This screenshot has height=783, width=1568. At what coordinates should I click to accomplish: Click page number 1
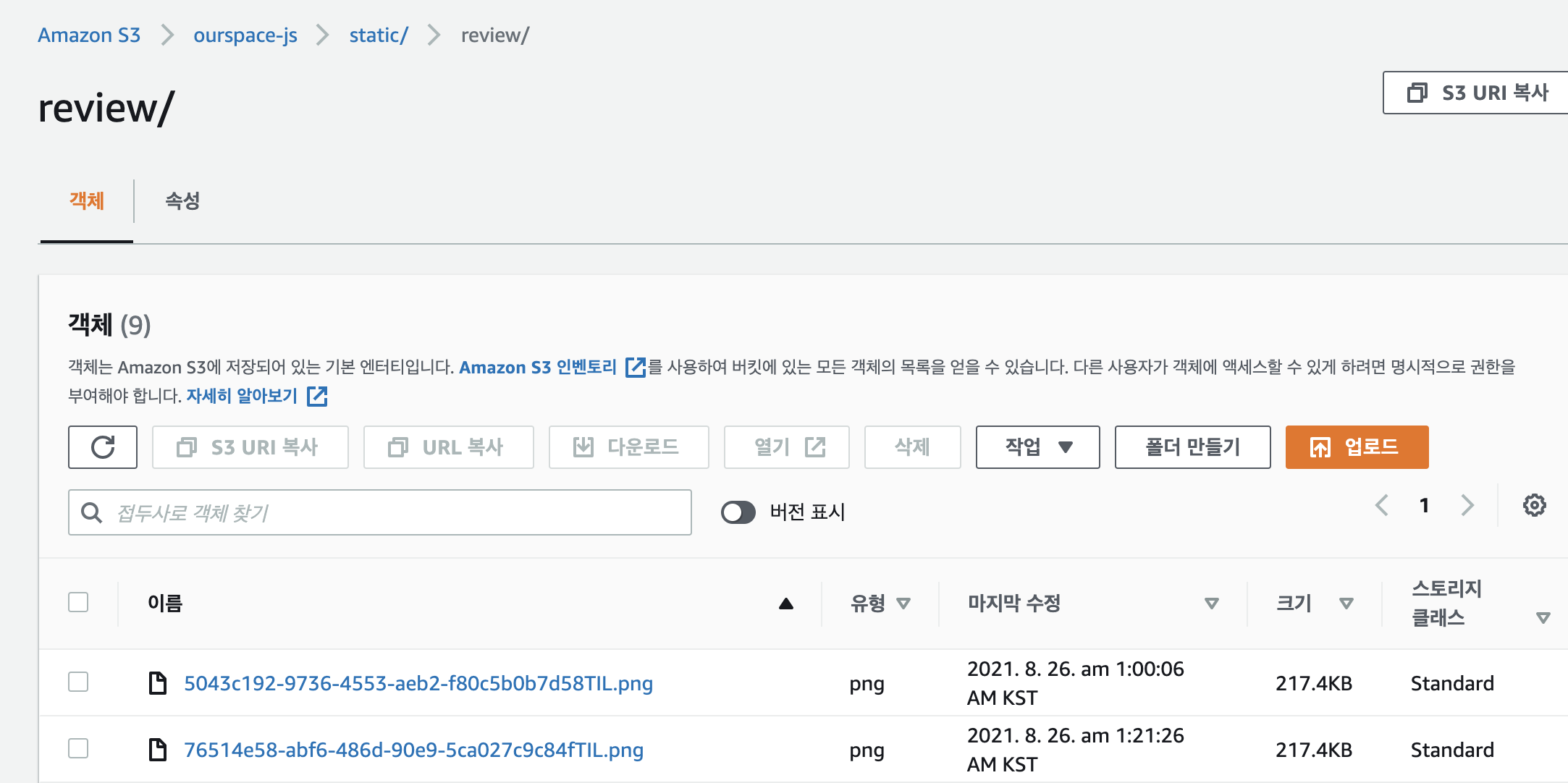click(1425, 505)
